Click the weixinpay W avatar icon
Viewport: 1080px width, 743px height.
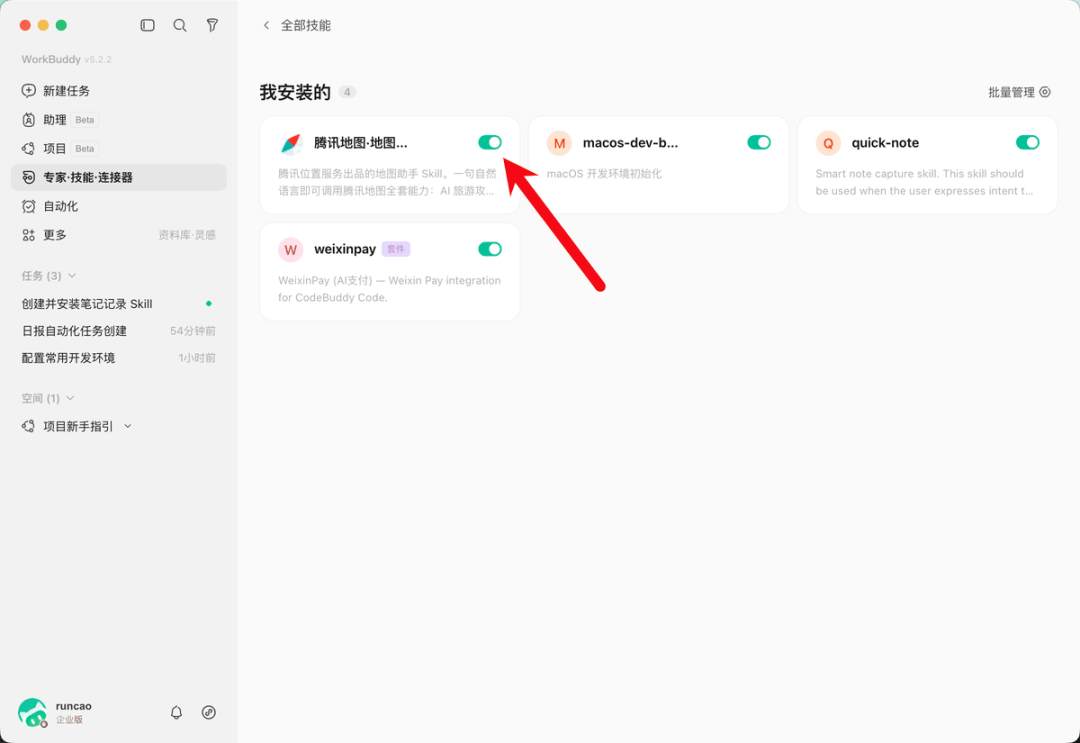pos(291,250)
